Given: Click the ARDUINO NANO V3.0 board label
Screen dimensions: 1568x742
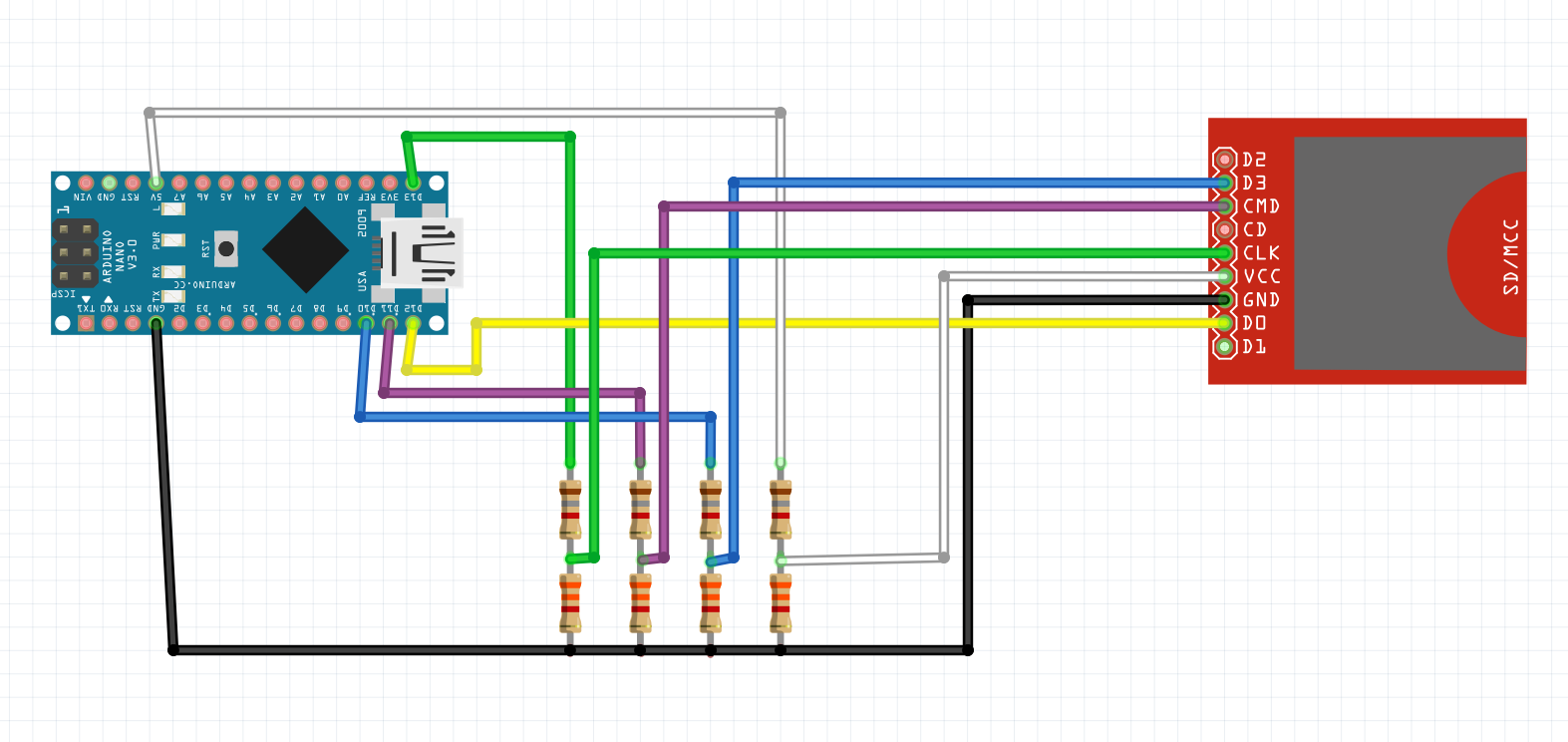Looking at the screenshot, I should (120, 256).
